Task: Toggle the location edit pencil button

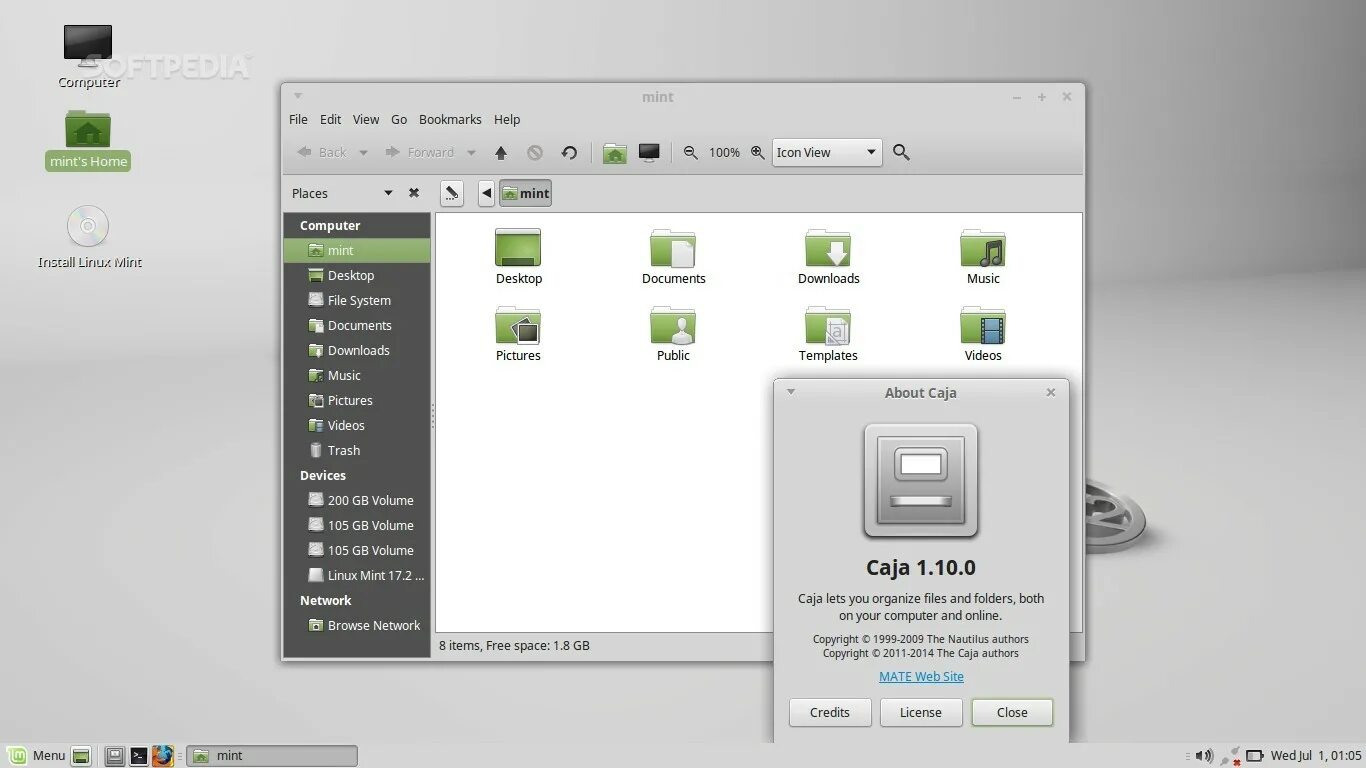Action: click(452, 193)
